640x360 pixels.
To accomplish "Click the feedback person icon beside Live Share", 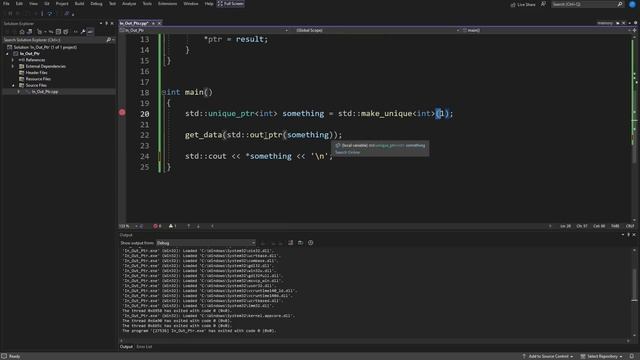I will point(543,4).
